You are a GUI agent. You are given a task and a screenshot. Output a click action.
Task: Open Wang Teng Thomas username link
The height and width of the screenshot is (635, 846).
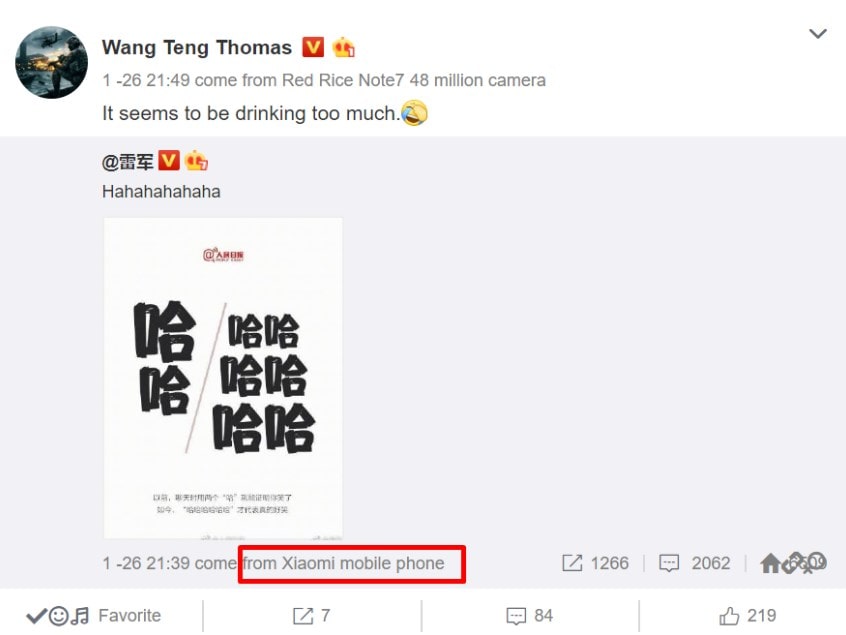[196, 47]
